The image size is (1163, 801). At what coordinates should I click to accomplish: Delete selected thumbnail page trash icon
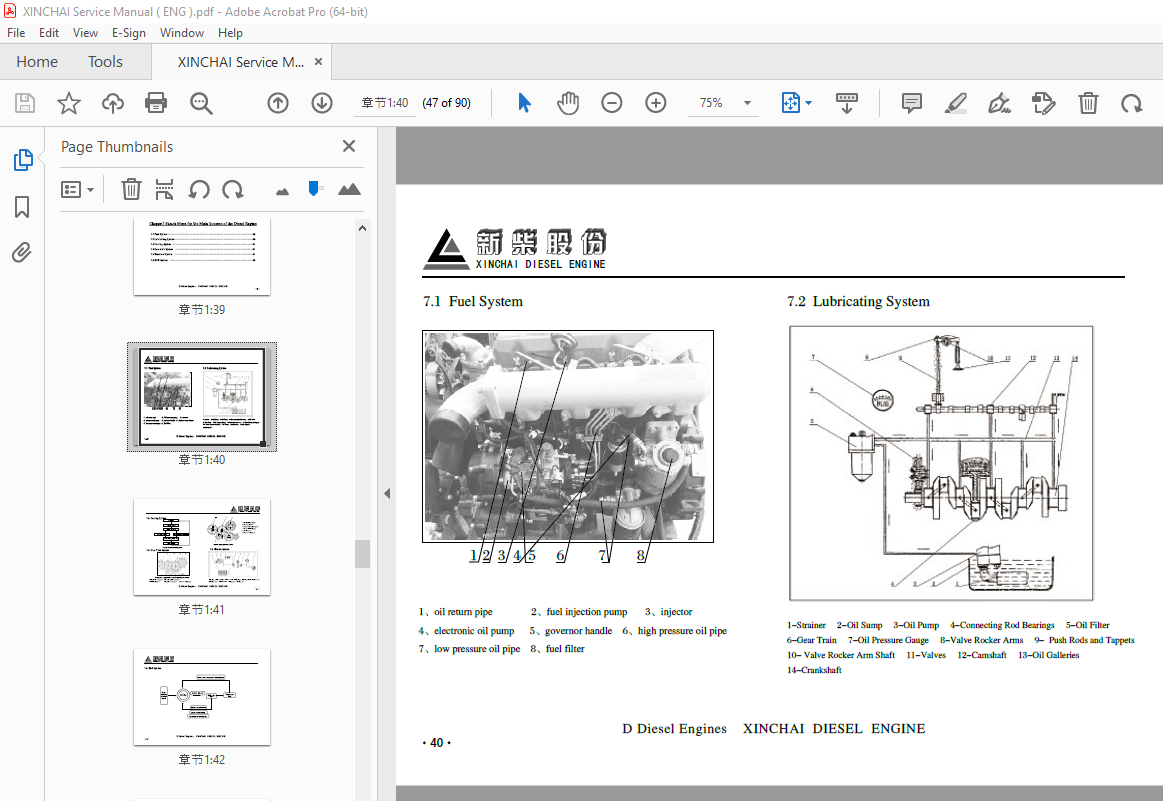131,189
